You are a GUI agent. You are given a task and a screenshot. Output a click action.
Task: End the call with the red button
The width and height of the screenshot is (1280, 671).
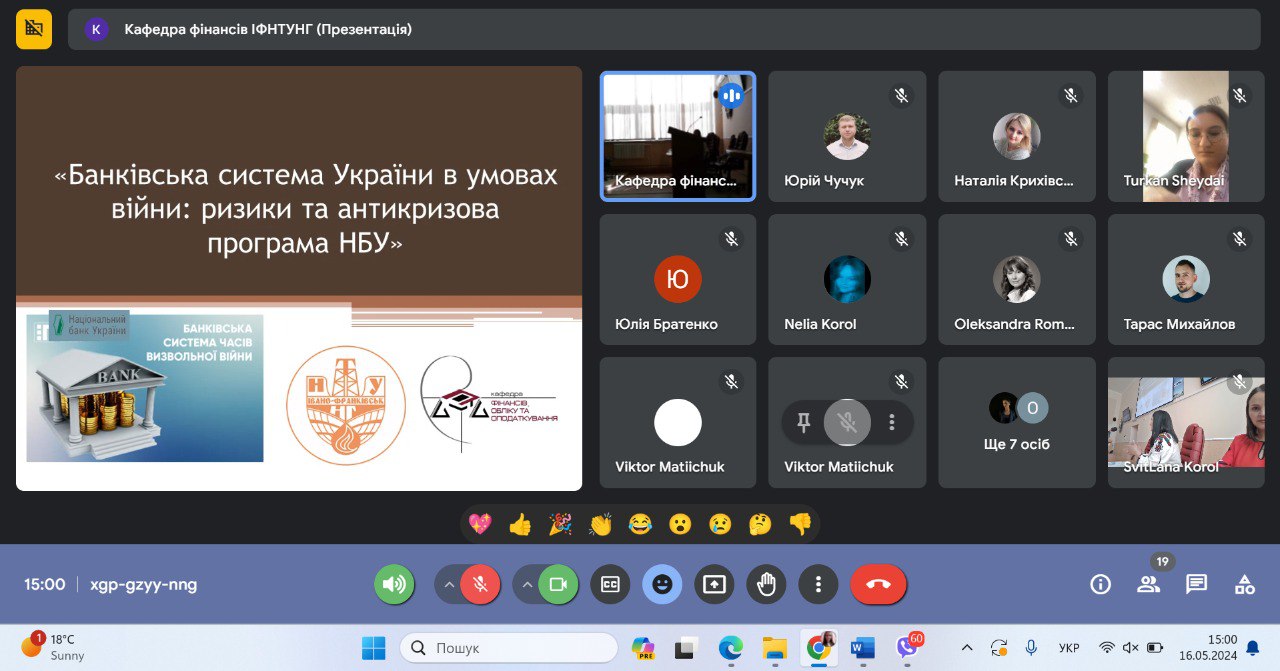coord(878,584)
